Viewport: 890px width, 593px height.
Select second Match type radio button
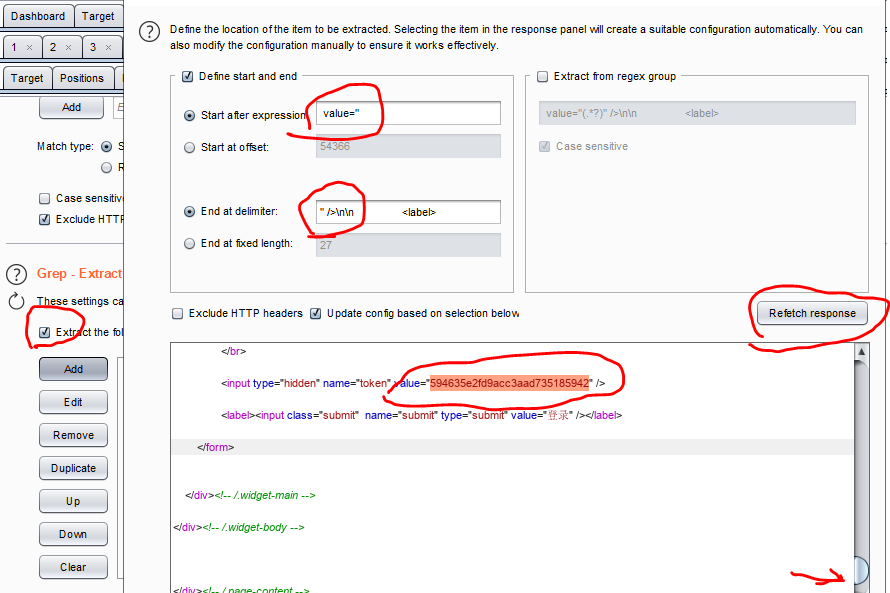(106, 167)
